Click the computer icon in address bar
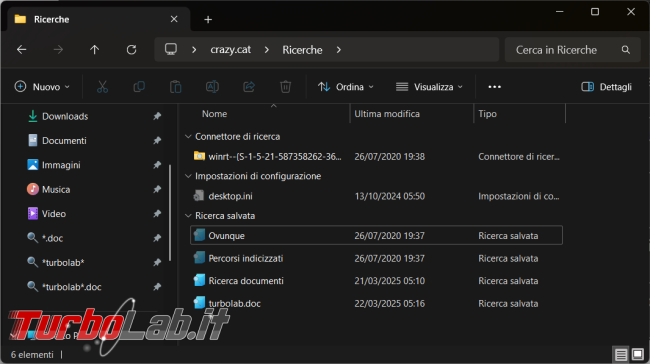Screen dimensions: 650x364 (x=171, y=49)
